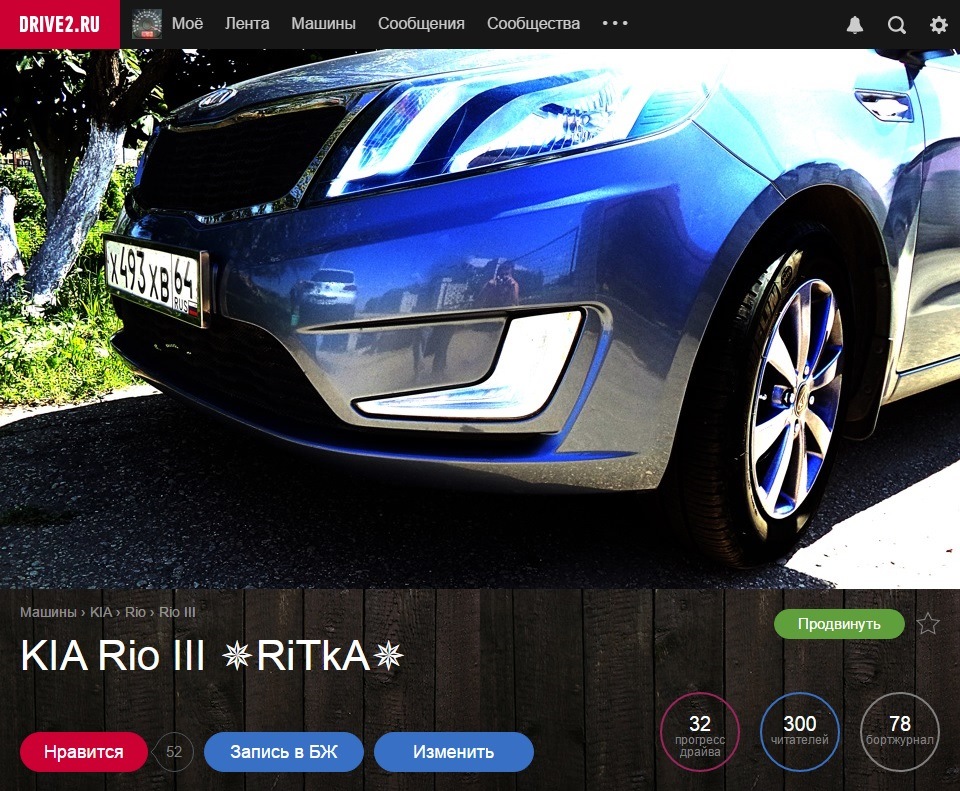
Task: Click the Машины breadcrumb link
Action: pyautogui.click(x=48, y=612)
